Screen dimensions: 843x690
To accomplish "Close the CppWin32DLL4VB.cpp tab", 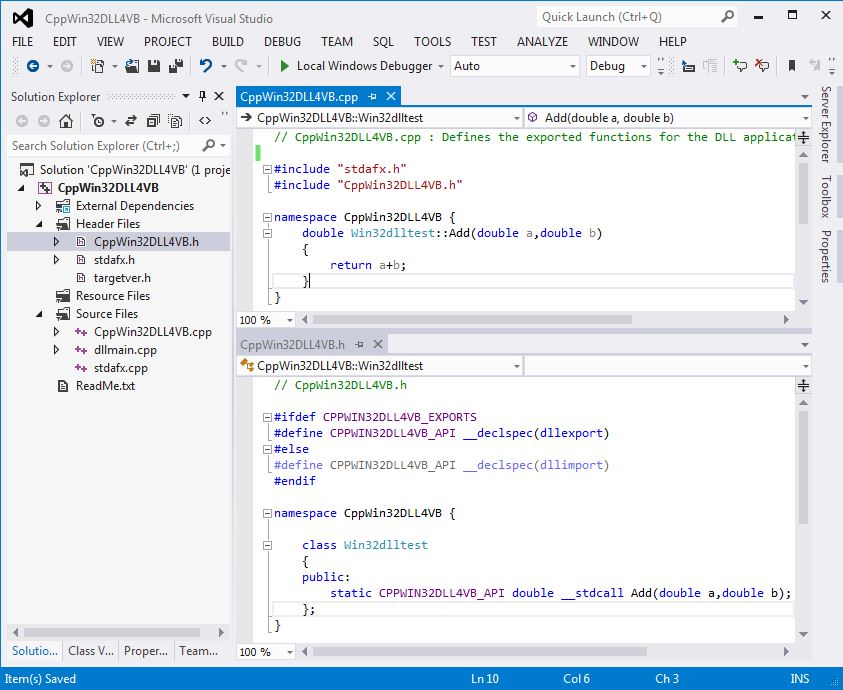I will pos(391,97).
